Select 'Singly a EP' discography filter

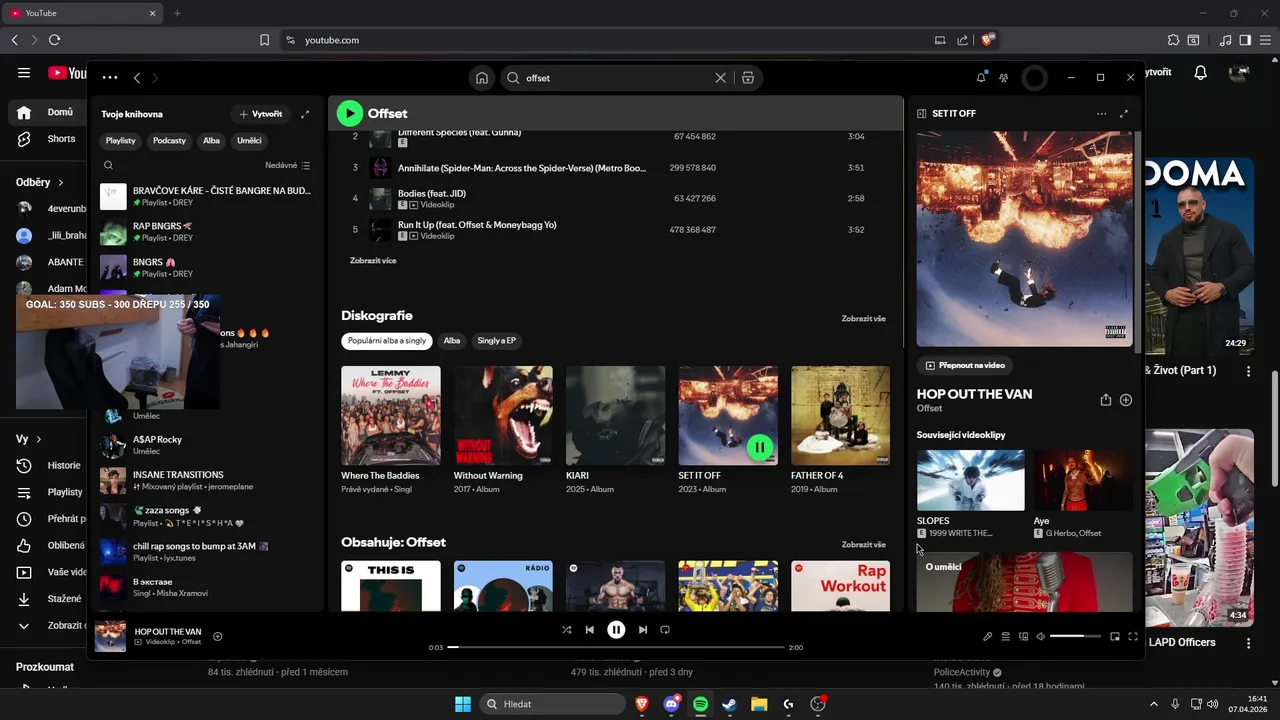(496, 341)
